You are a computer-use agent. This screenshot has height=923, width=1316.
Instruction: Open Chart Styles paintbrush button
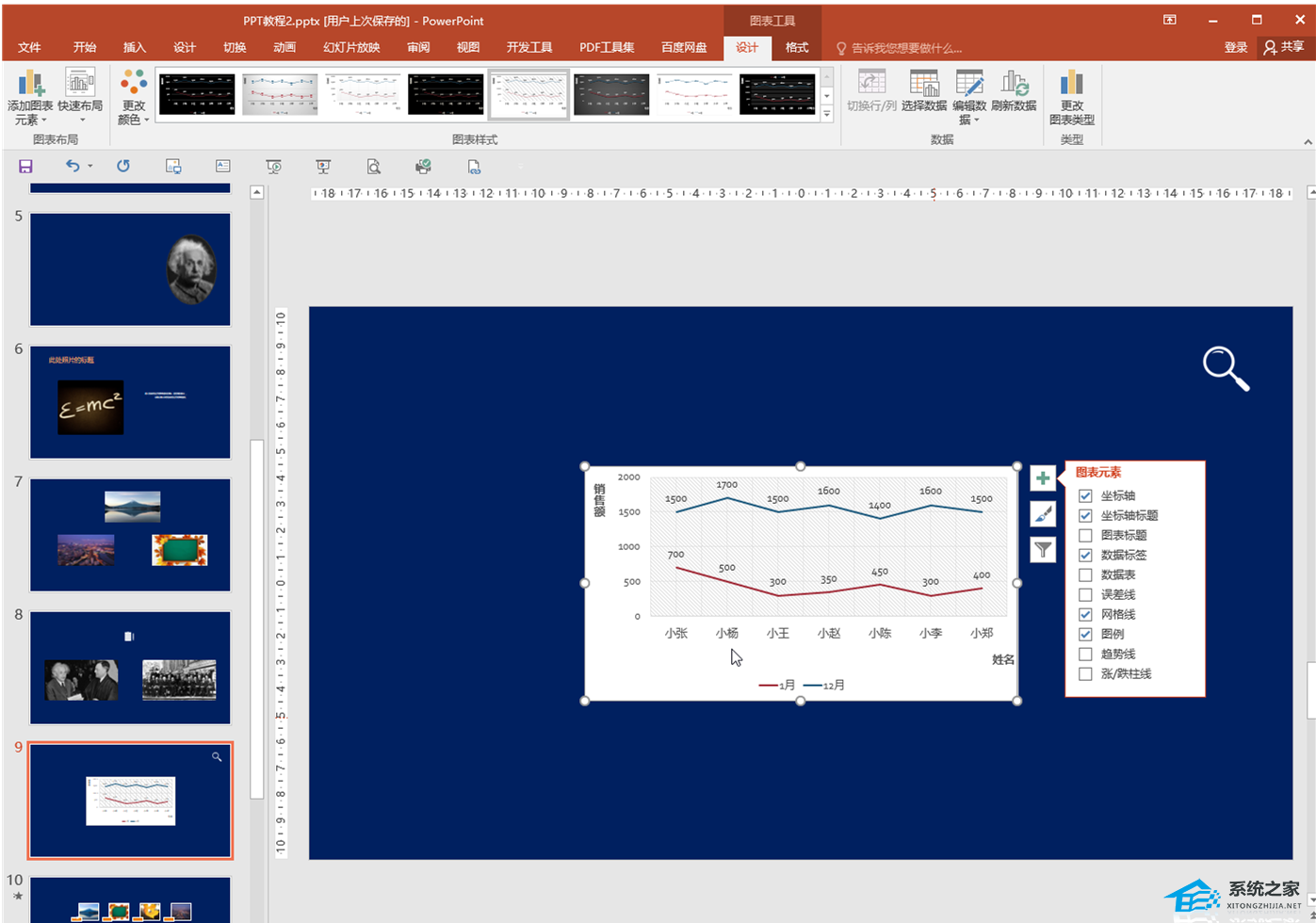pyautogui.click(x=1042, y=514)
